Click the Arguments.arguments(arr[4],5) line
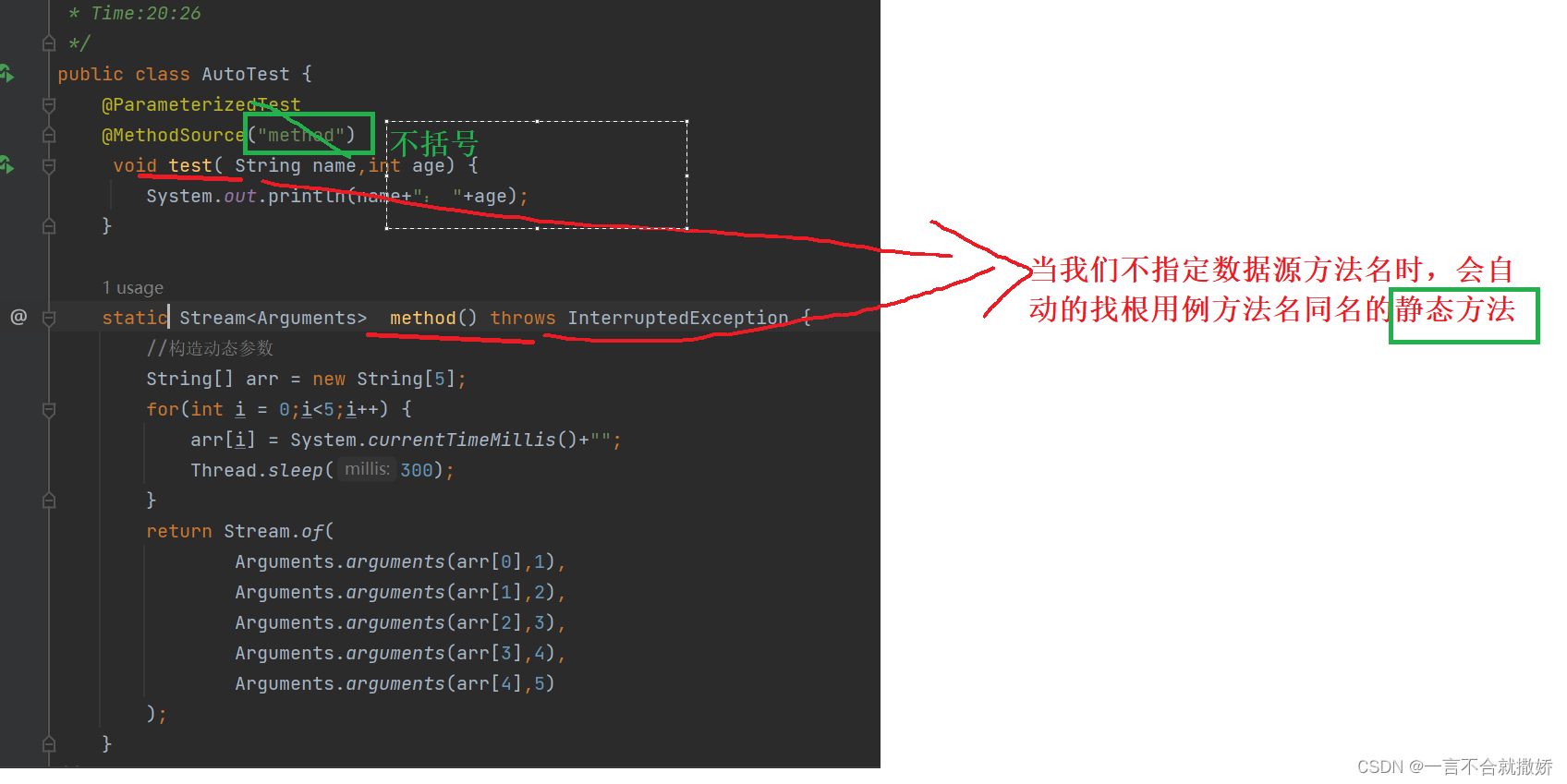 (x=395, y=683)
